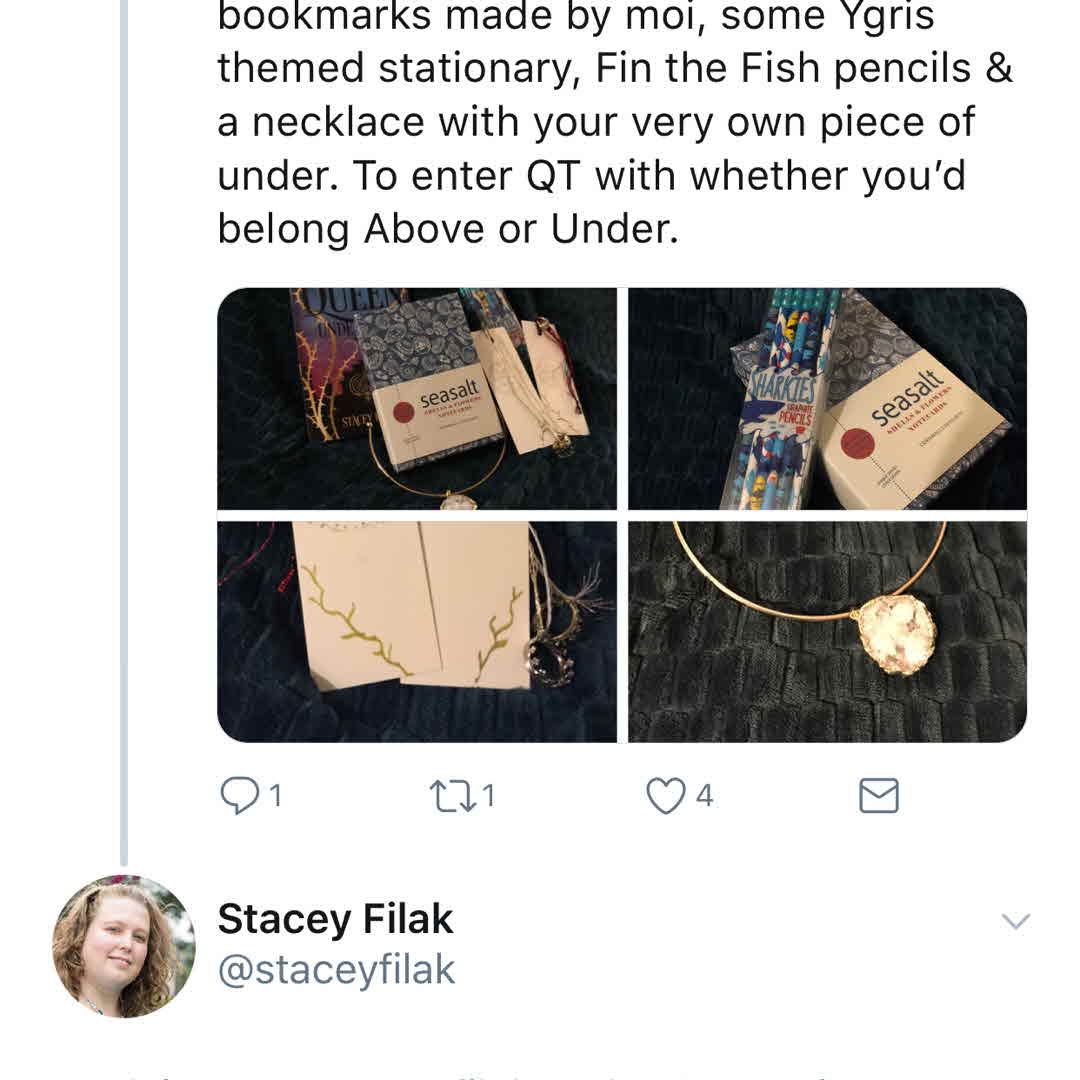Image resolution: width=1080 pixels, height=1080 pixels.
Task: Expand tweet options chevron beside Stacey Filak
Action: click(x=1015, y=922)
